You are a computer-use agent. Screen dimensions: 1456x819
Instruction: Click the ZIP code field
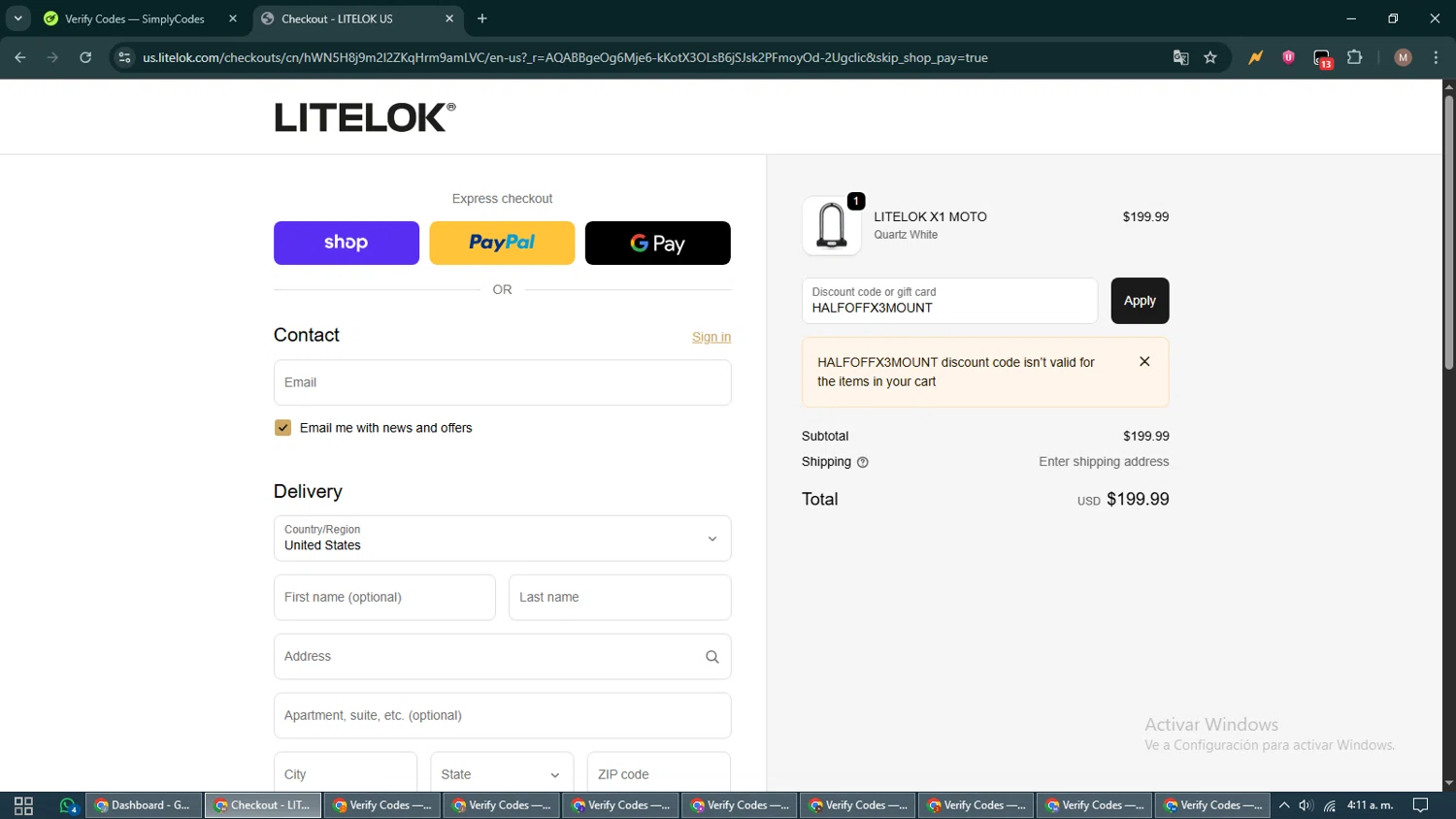(x=658, y=773)
